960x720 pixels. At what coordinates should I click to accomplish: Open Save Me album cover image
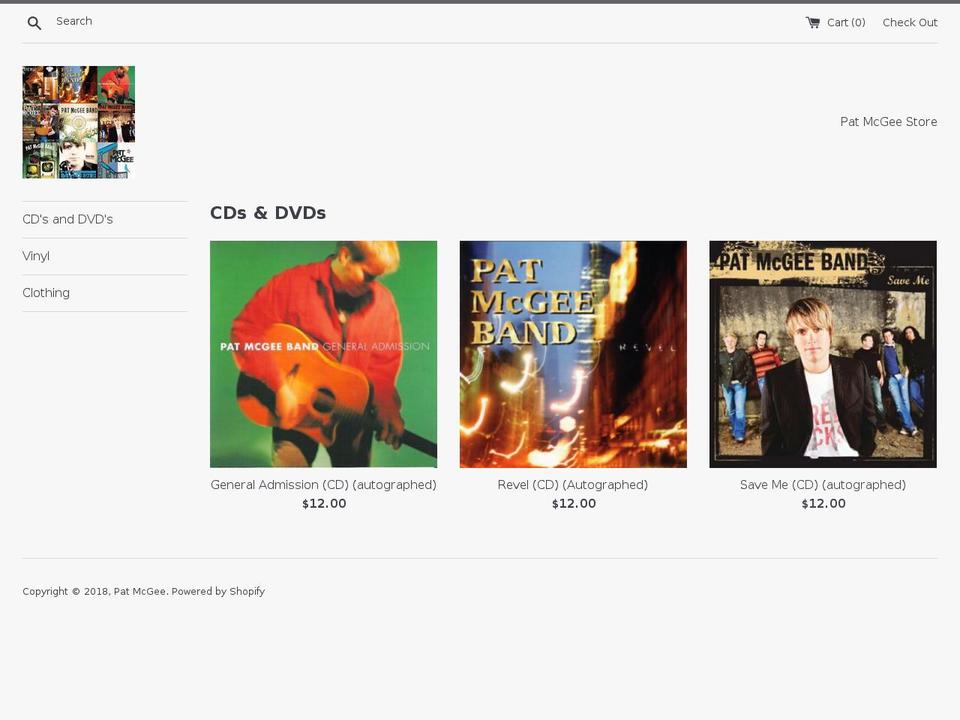click(x=823, y=354)
